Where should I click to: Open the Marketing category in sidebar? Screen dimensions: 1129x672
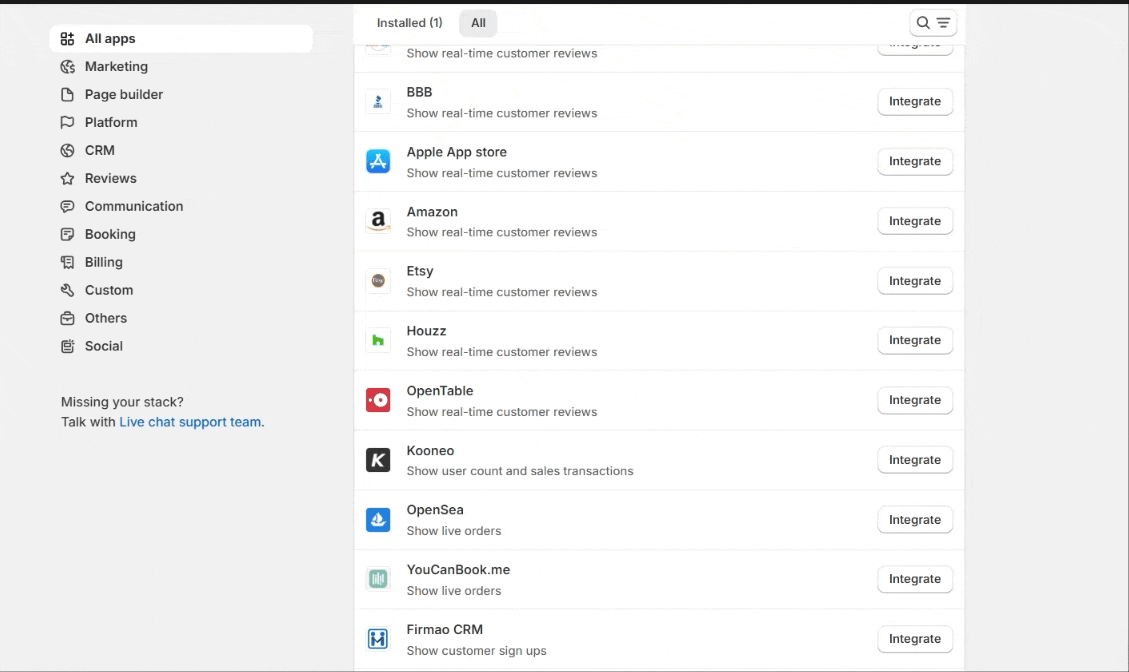point(116,67)
